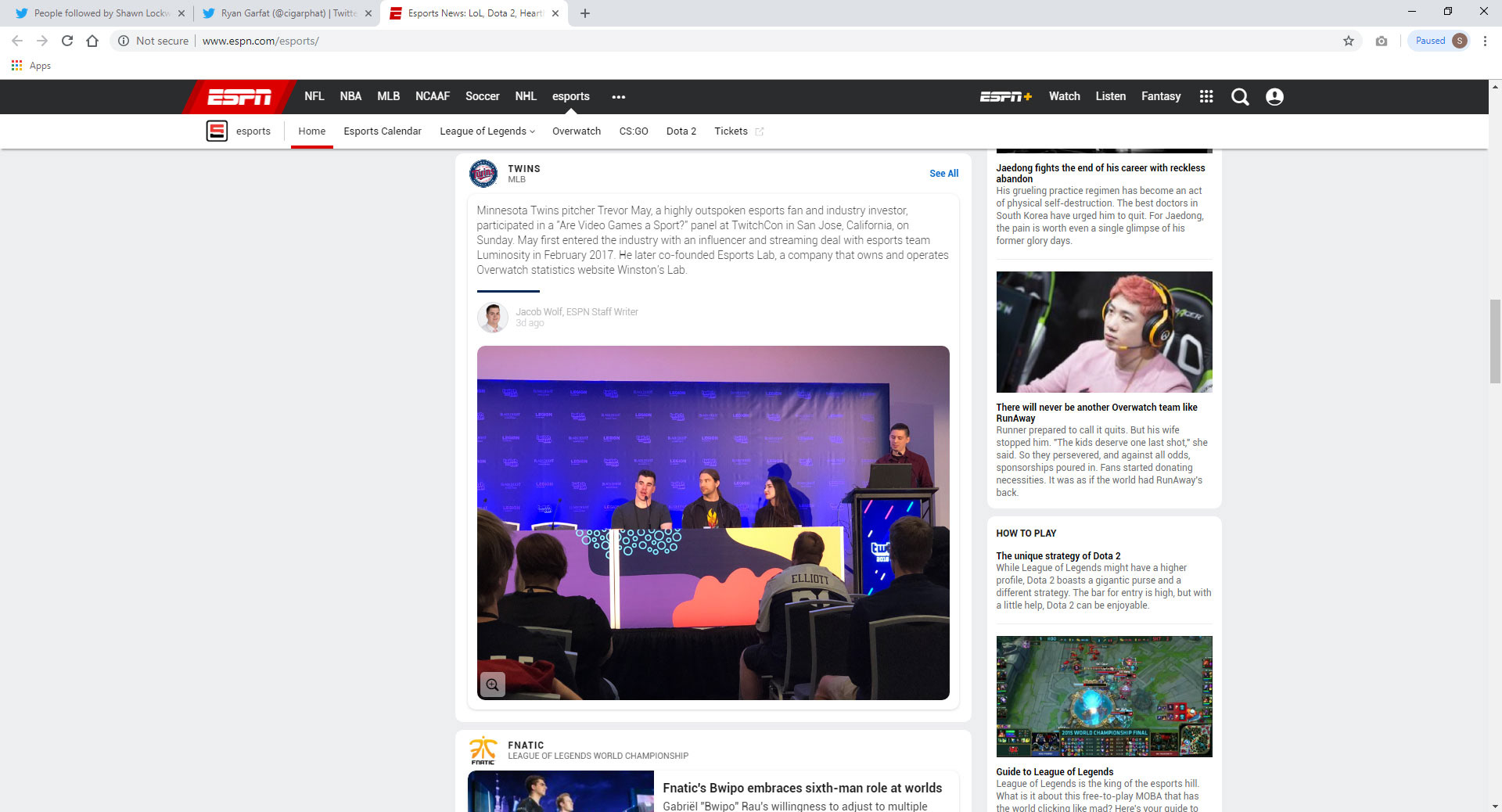Image resolution: width=1502 pixels, height=812 pixels.
Task: Close the Esports News tab
Action: pos(555,13)
